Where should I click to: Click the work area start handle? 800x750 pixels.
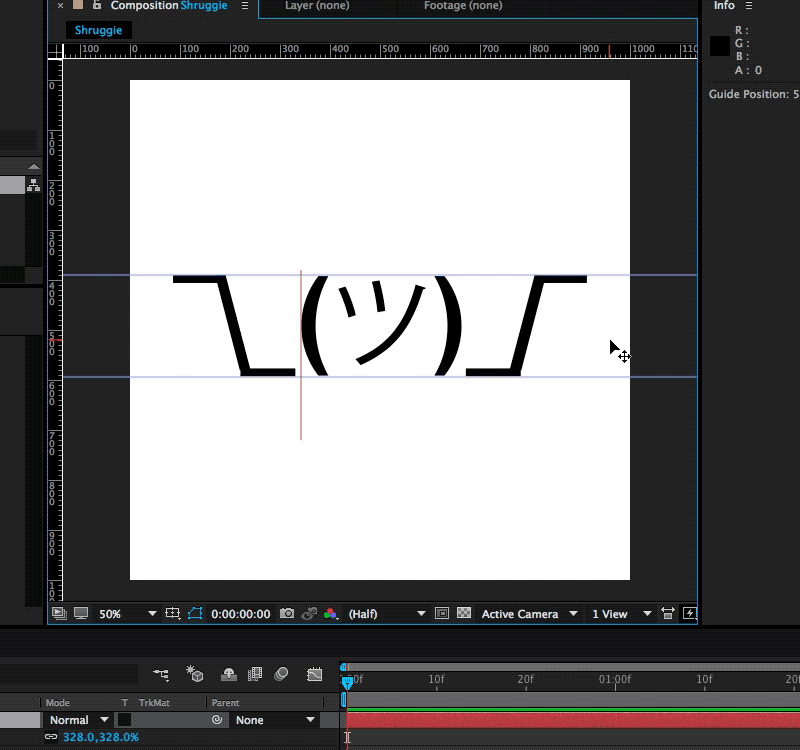click(x=343, y=700)
